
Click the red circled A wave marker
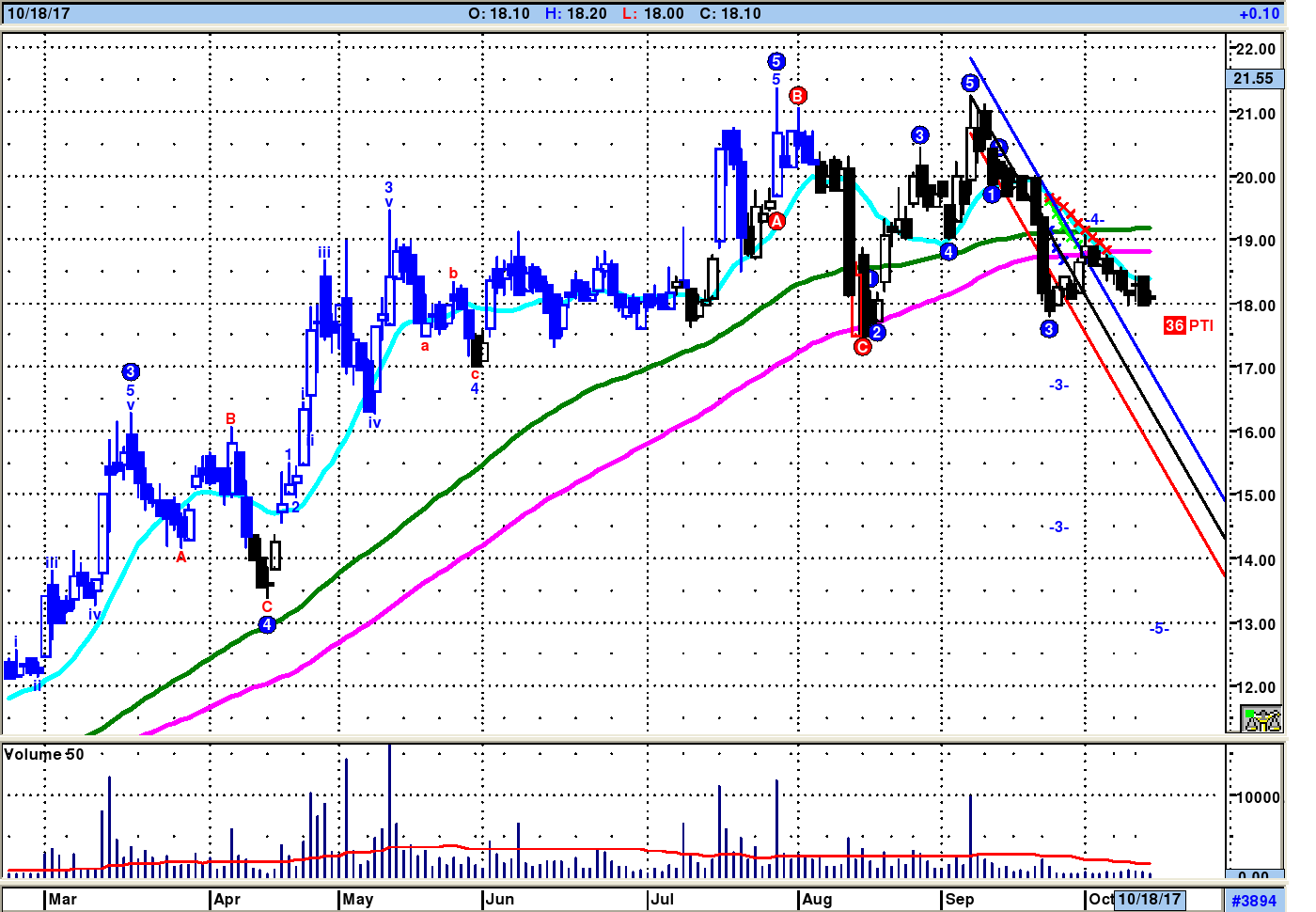776,221
